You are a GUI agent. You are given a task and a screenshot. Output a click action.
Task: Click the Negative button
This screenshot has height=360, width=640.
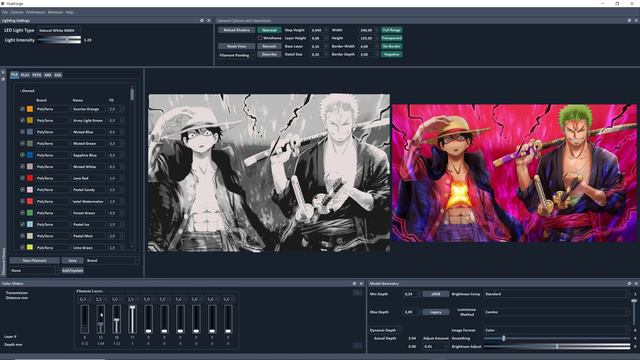click(x=392, y=54)
